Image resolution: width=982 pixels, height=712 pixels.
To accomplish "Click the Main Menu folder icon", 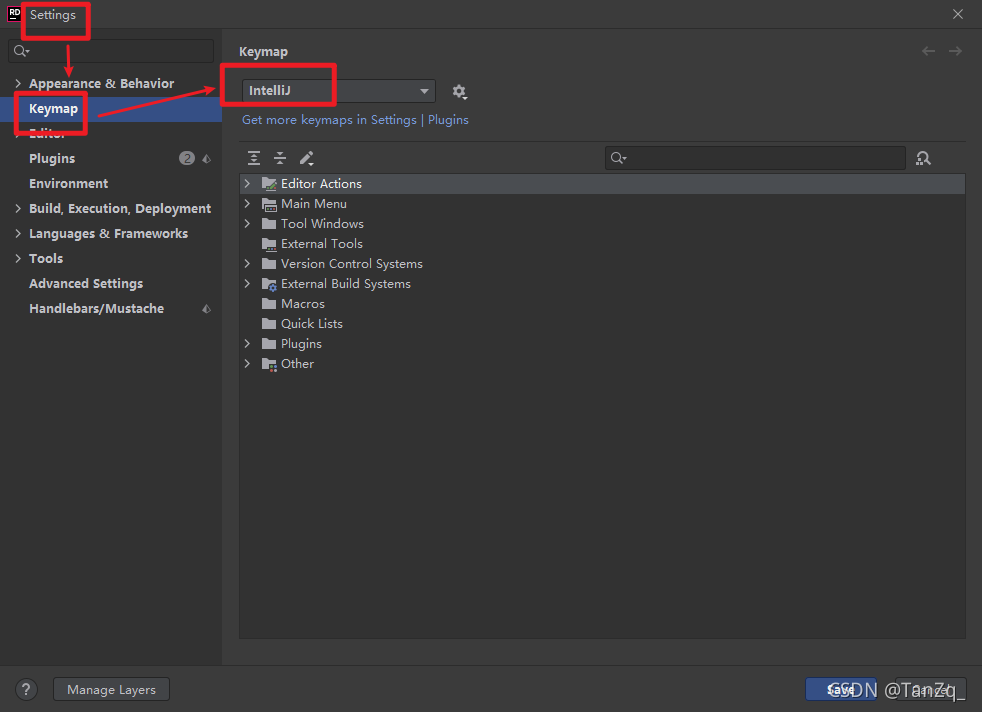I will point(269,204).
